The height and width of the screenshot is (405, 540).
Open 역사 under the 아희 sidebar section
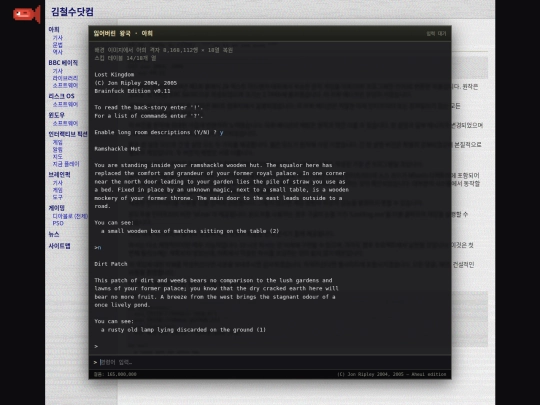pyautogui.click(x=58, y=52)
